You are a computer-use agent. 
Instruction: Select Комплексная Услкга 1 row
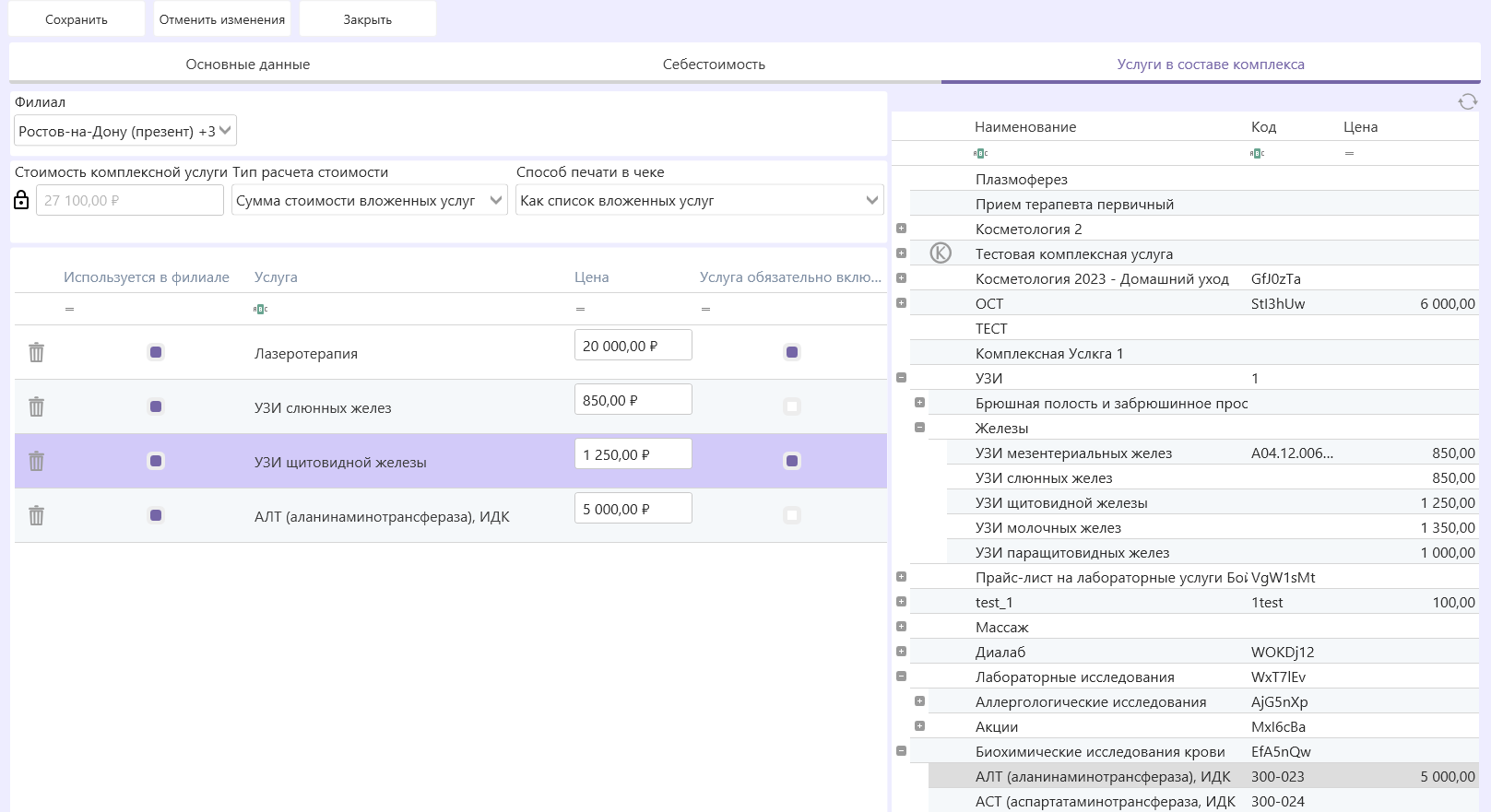pos(1195,353)
